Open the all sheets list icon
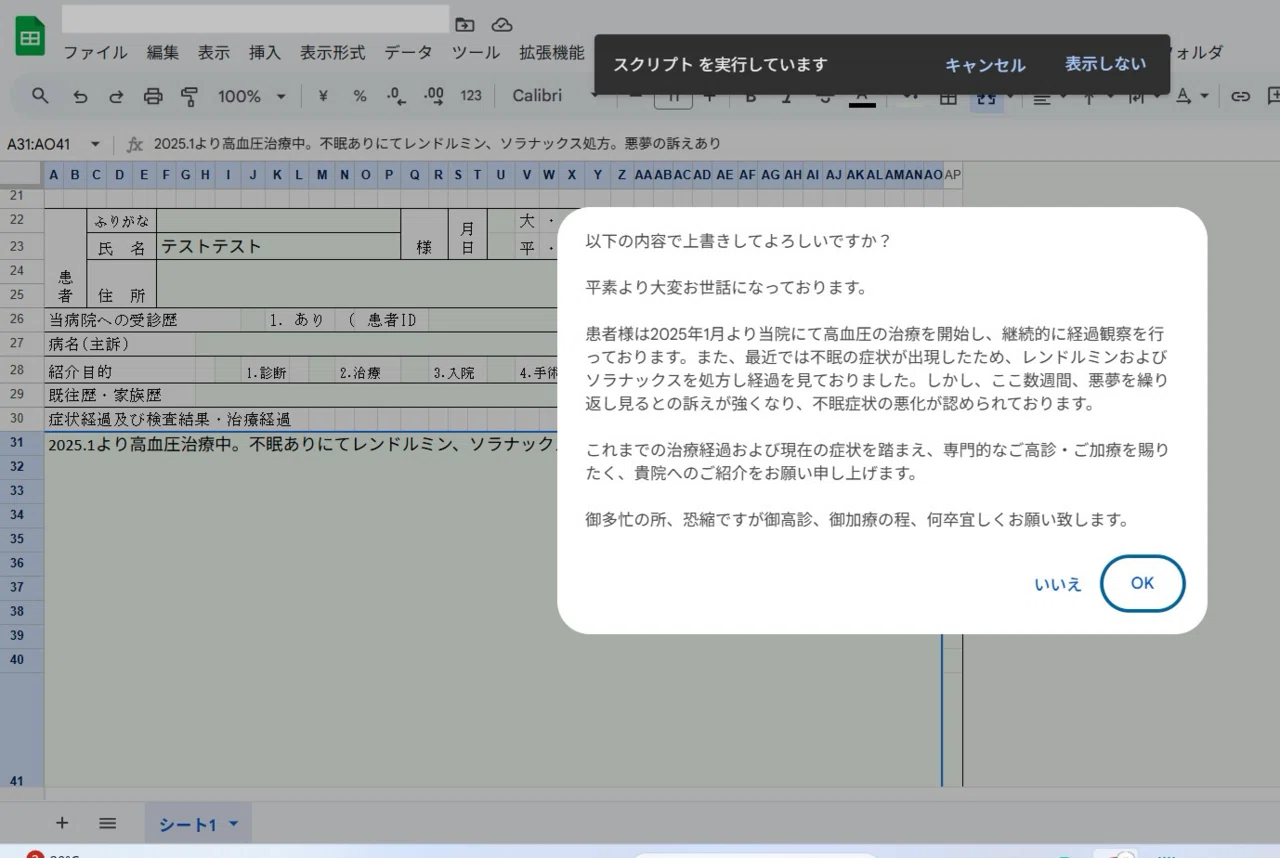 108,824
